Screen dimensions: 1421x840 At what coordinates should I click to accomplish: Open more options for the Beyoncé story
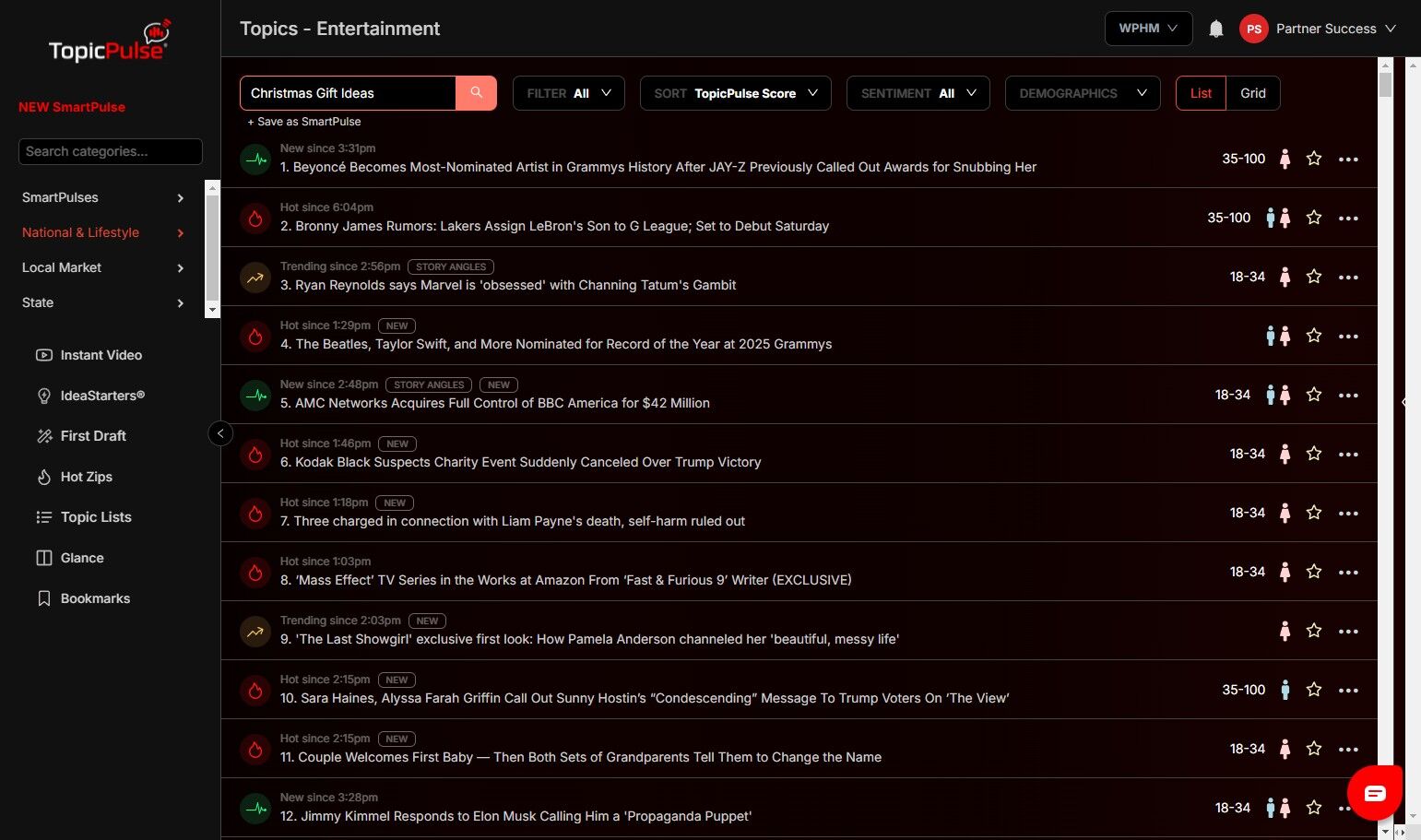[1348, 160]
